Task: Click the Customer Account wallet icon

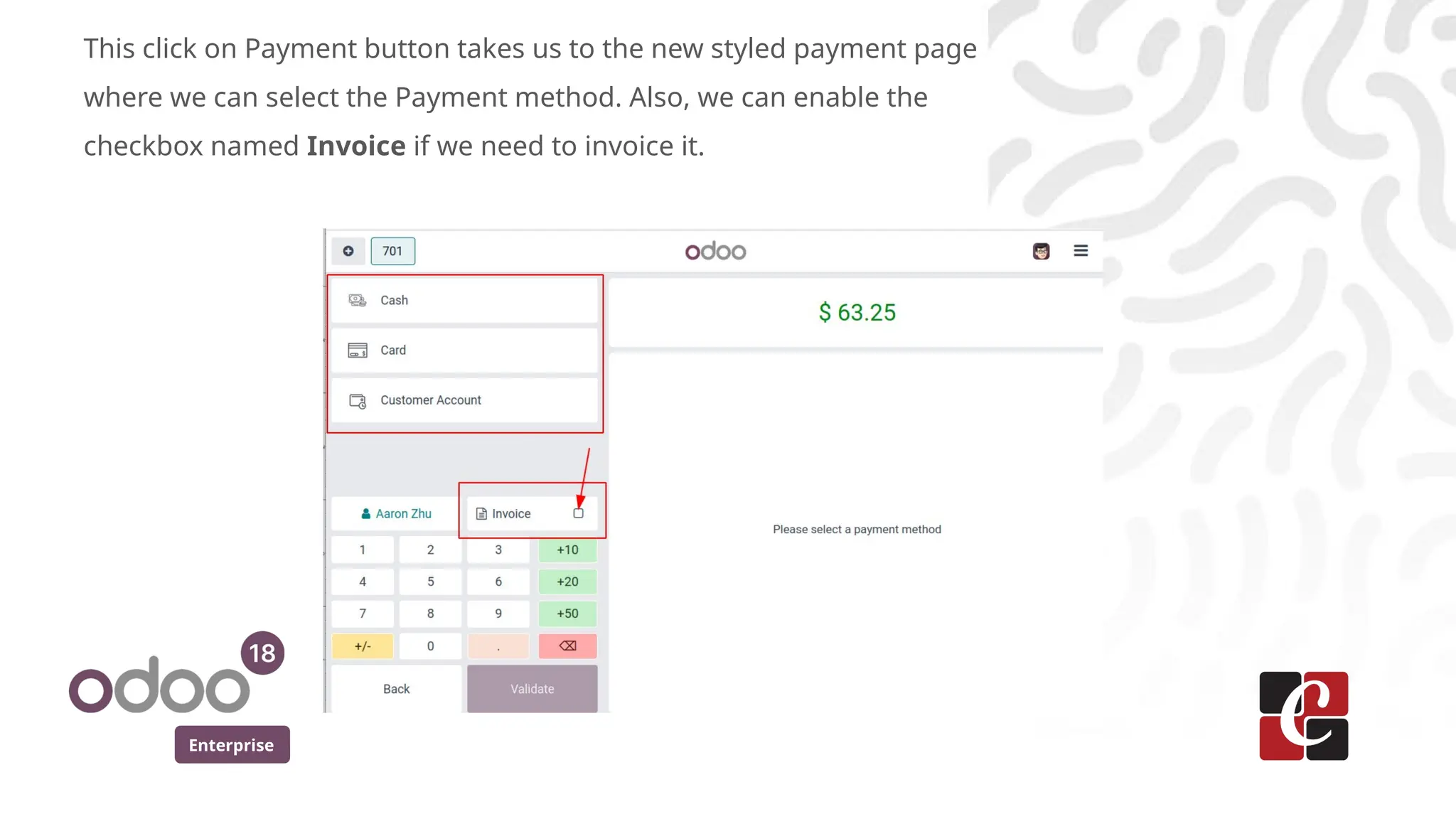Action: (x=358, y=401)
